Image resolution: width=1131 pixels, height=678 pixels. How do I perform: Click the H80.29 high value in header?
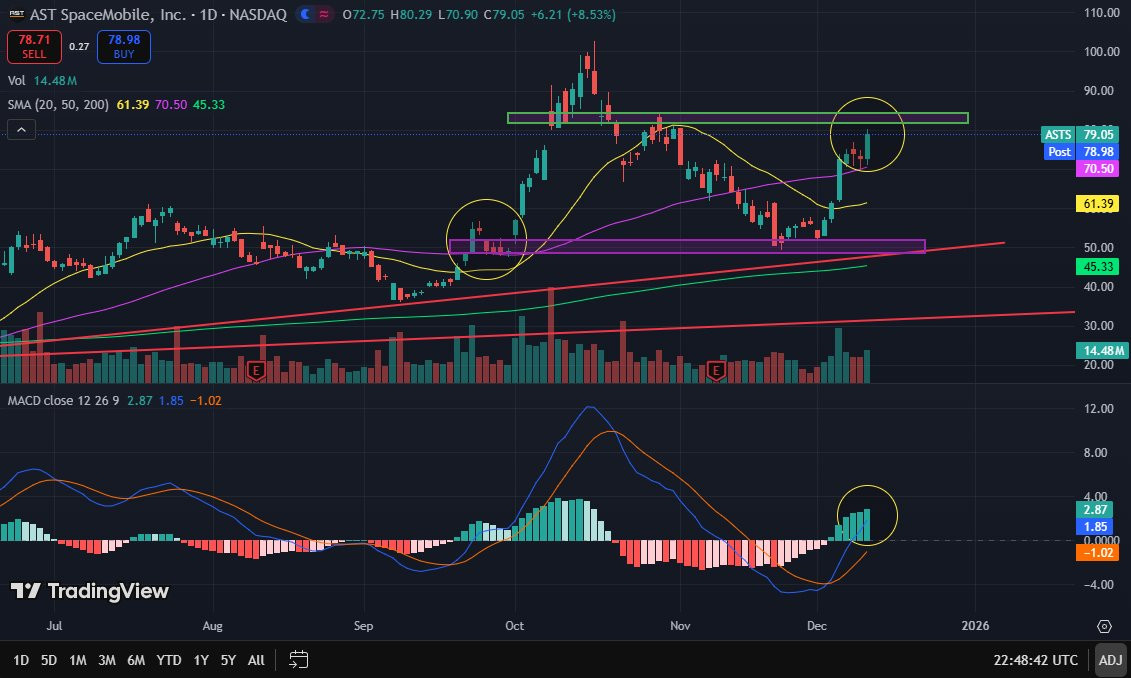[x=410, y=14]
